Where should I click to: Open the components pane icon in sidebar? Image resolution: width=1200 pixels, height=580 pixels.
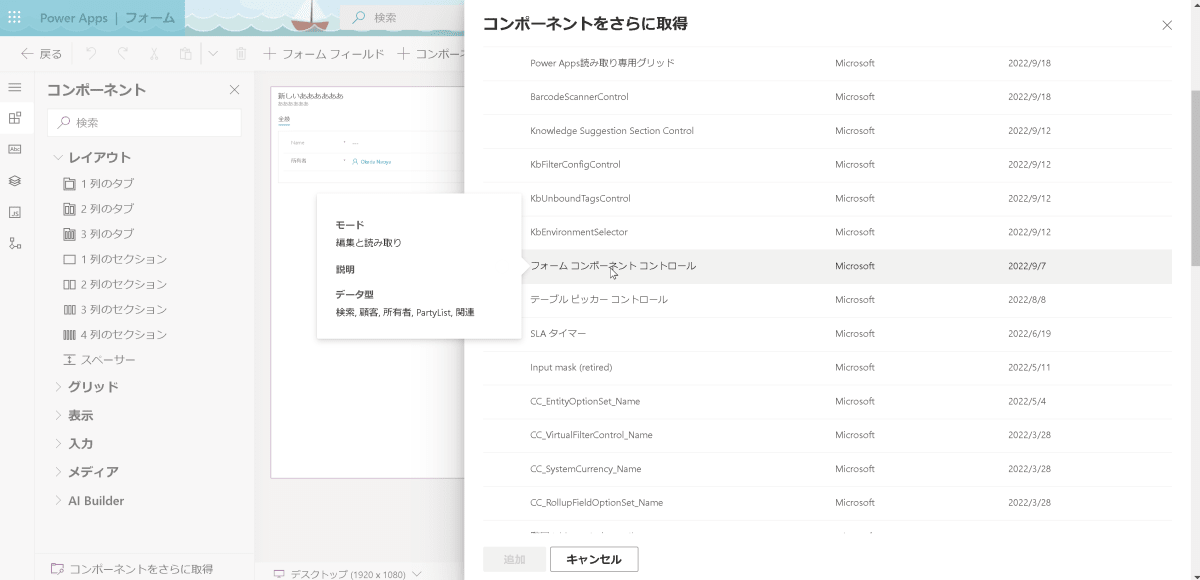click(15, 118)
